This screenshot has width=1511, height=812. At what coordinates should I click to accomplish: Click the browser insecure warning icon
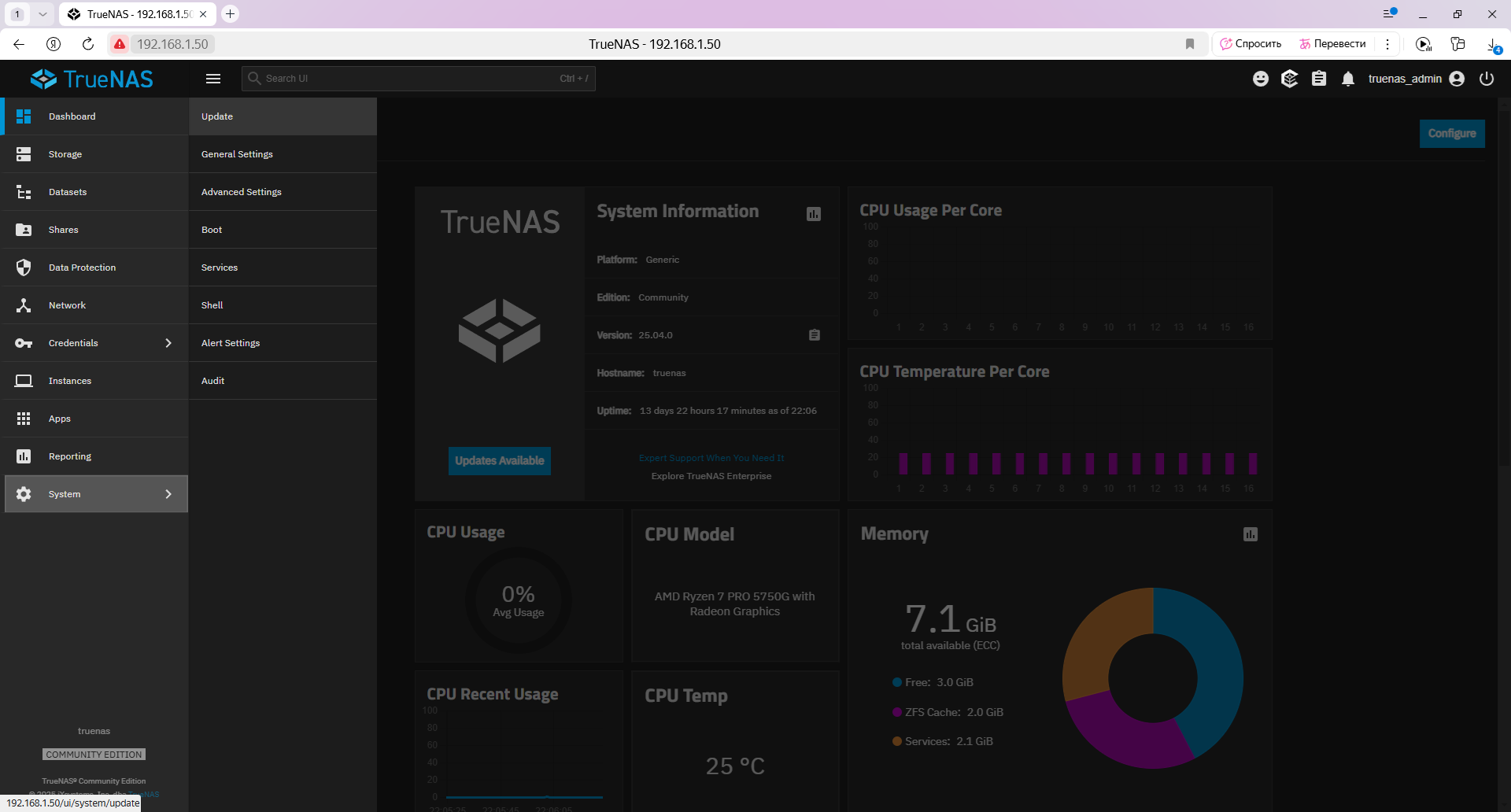point(119,44)
